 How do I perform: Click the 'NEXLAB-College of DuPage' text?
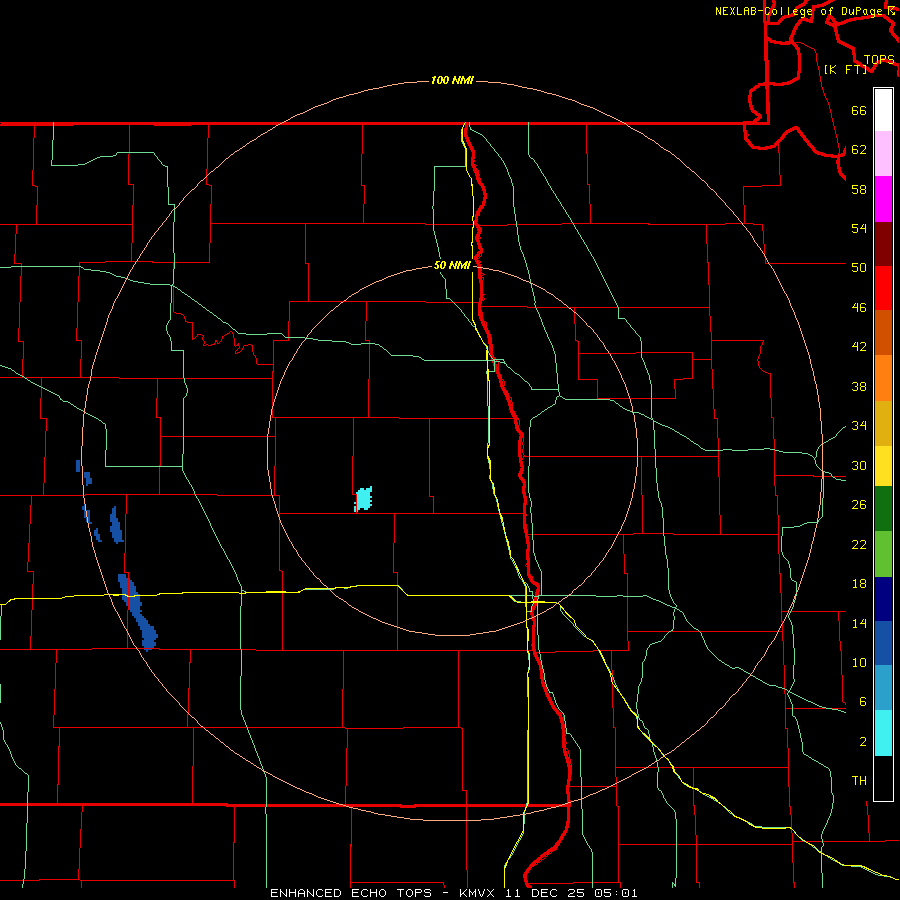800,11
